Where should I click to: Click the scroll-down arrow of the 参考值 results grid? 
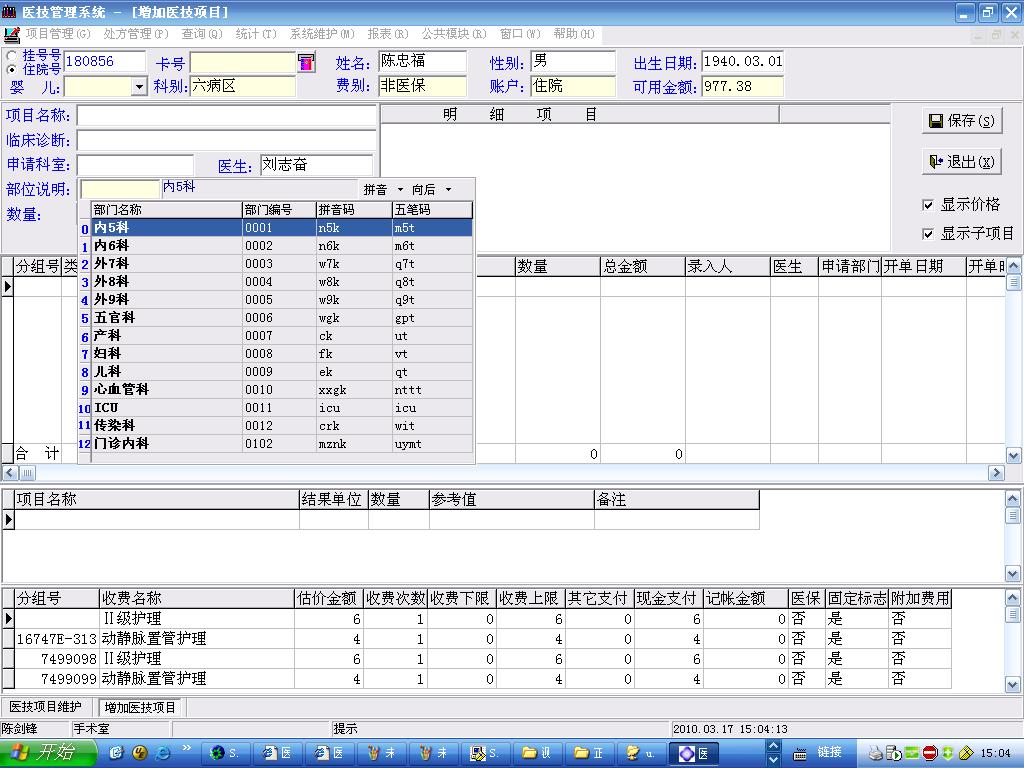(x=1012, y=574)
